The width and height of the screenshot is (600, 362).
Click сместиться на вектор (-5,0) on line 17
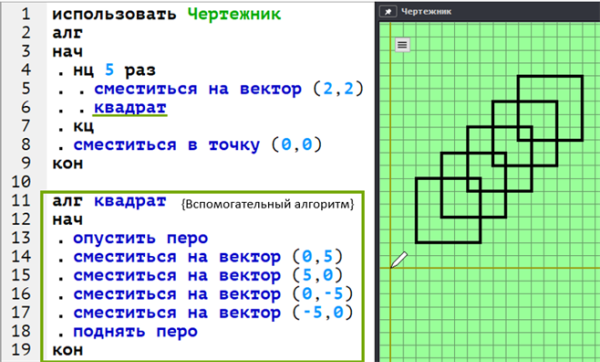coord(213,313)
